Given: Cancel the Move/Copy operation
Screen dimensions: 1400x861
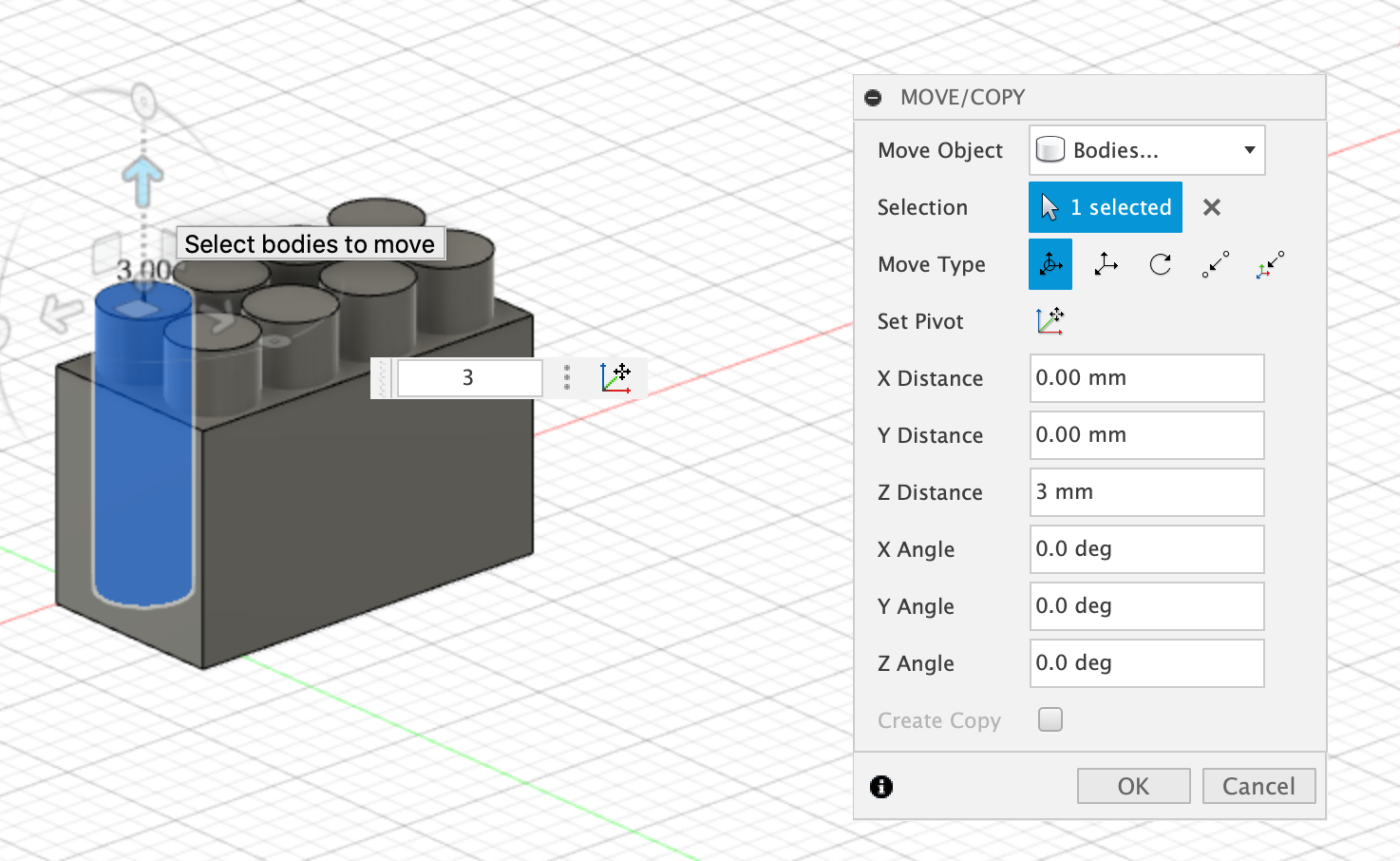Looking at the screenshot, I should point(1258,786).
